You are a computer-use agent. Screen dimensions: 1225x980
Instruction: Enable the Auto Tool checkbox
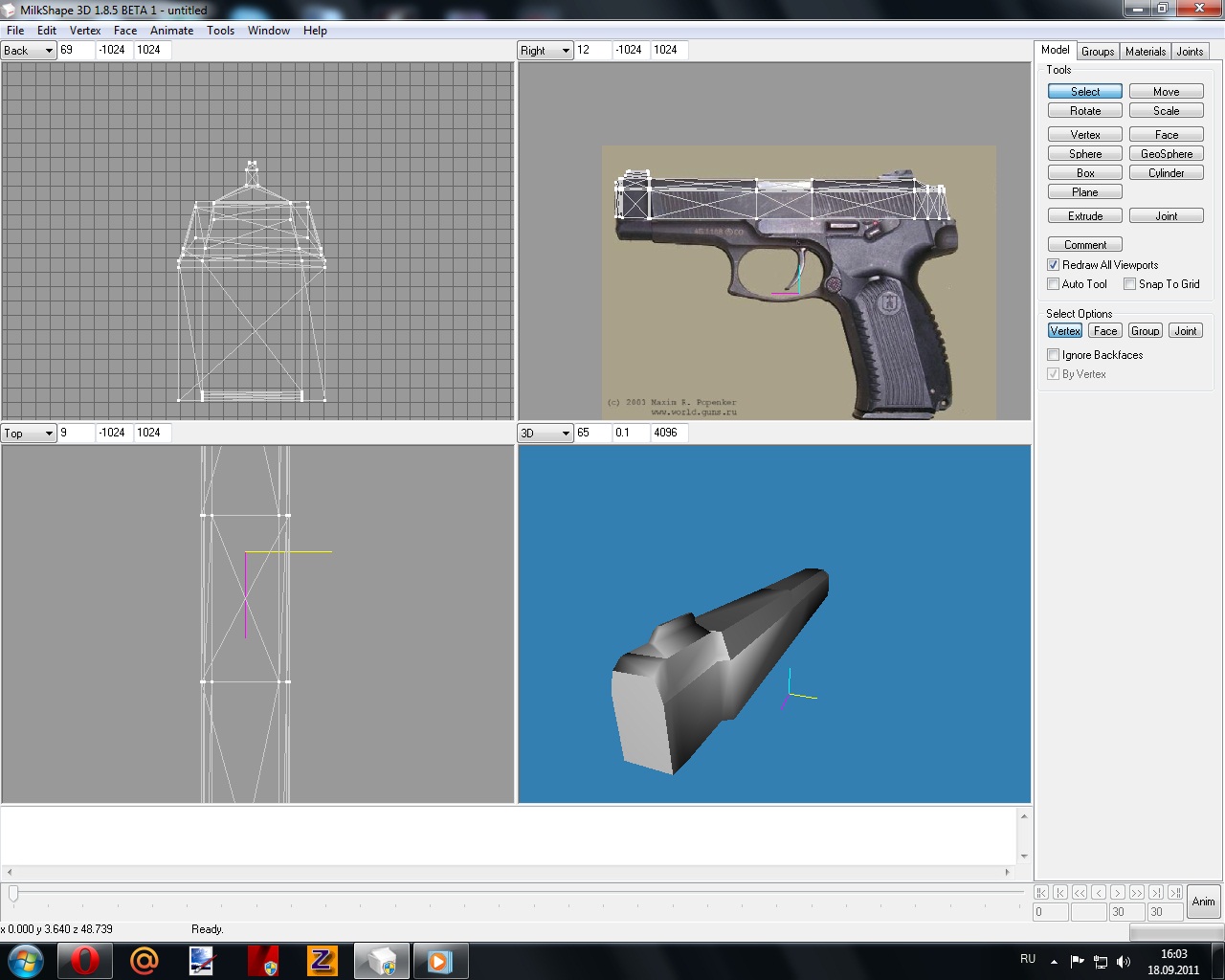pos(1054,284)
